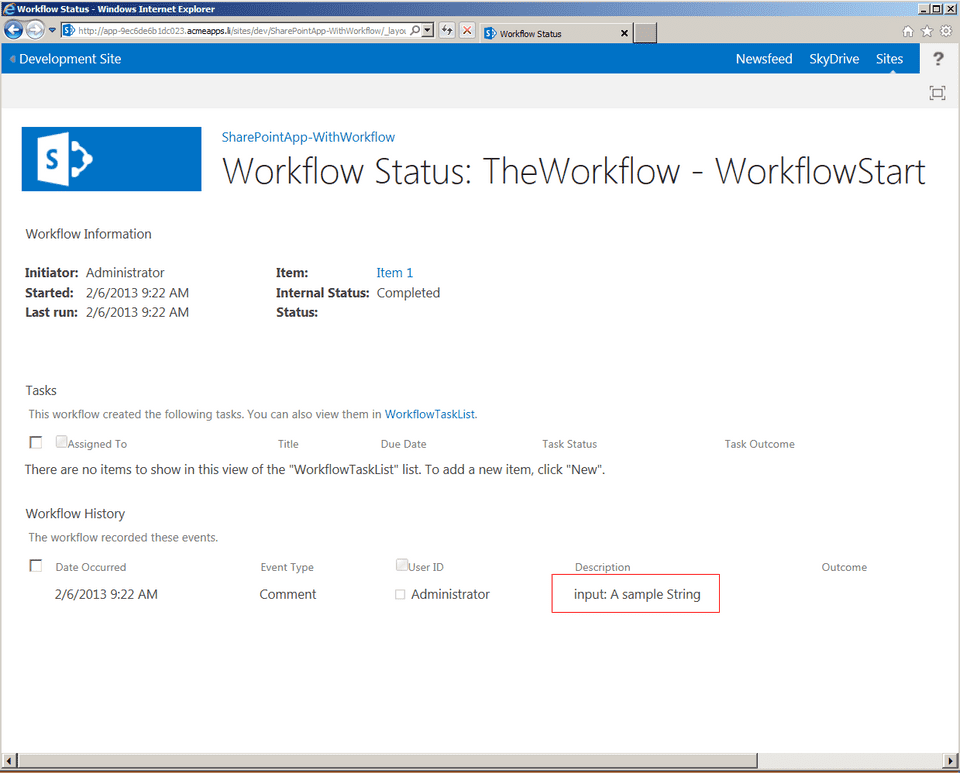Click the SharePoint app logo tile
960x773 pixels.
pyautogui.click(x=110, y=158)
